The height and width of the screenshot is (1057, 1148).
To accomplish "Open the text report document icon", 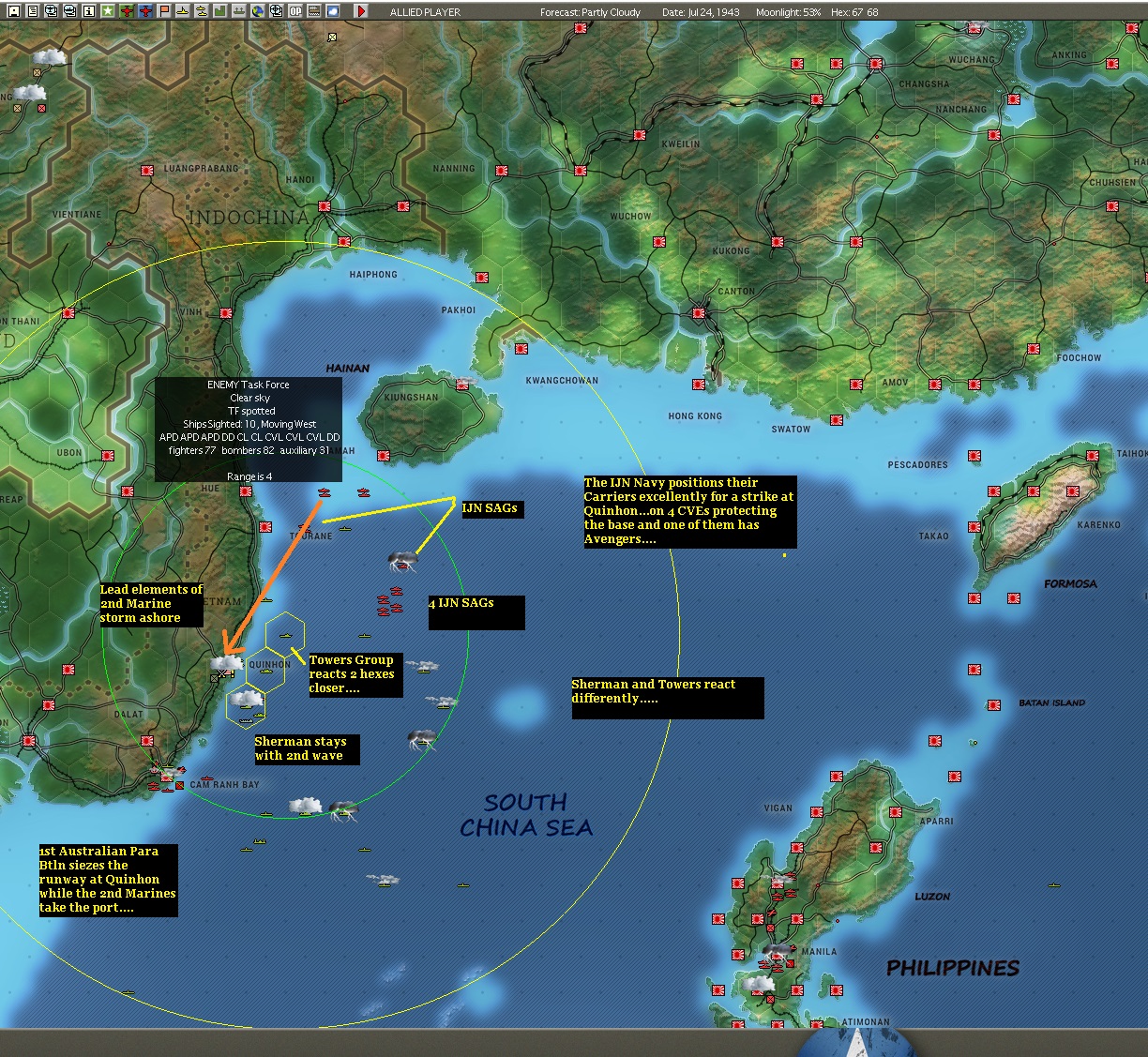I will [x=33, y=11].
